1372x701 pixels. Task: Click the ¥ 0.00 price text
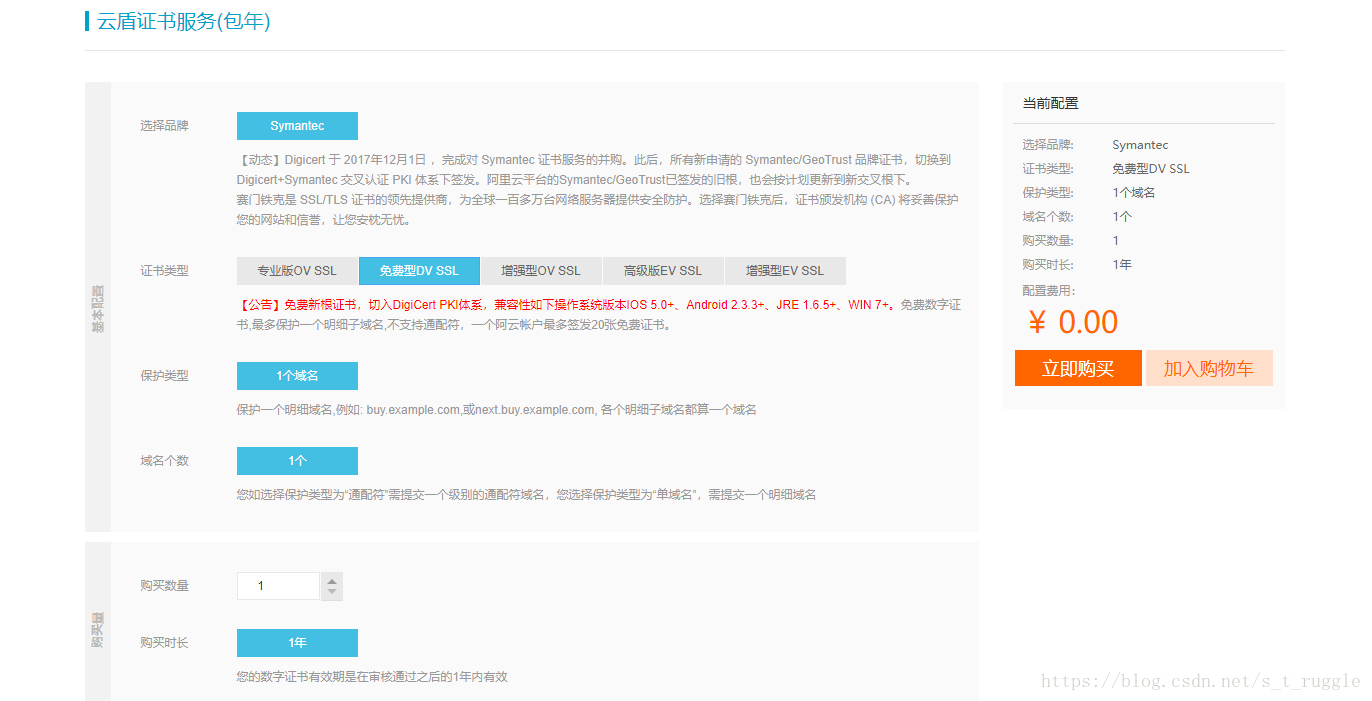(x=1073, y=322)
